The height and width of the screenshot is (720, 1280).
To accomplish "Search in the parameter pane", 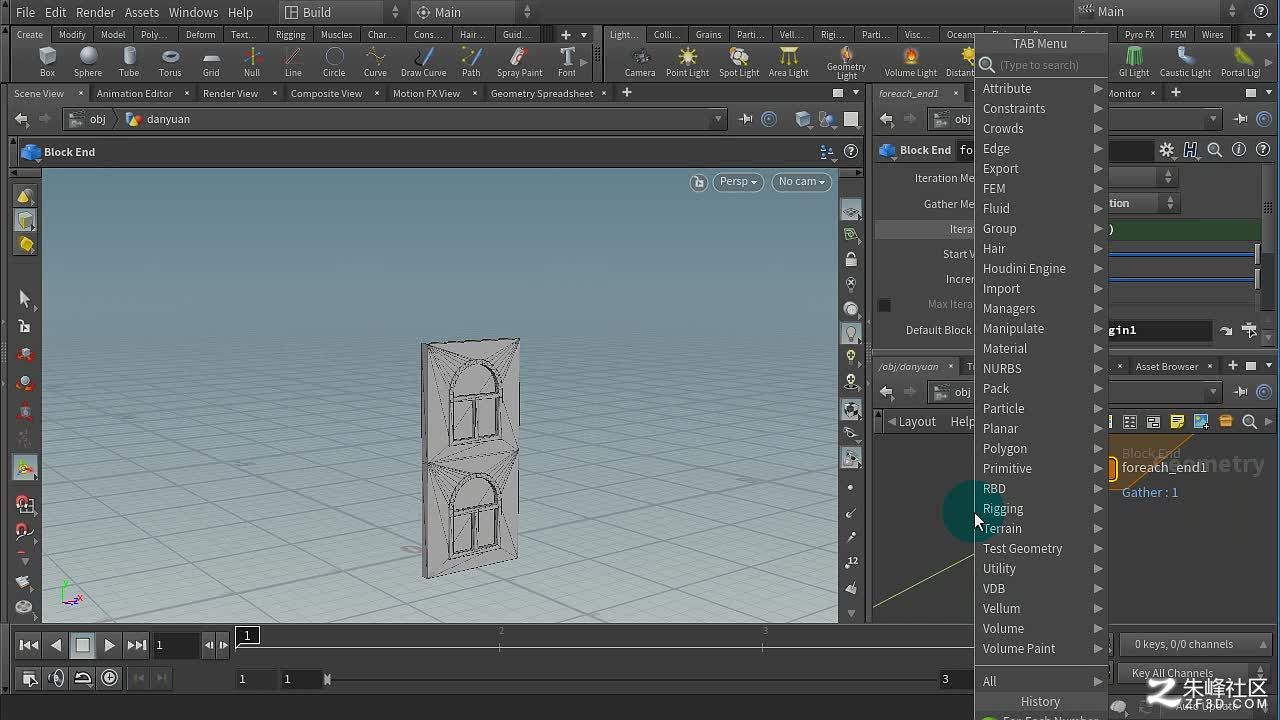I will click(1214, 150).
